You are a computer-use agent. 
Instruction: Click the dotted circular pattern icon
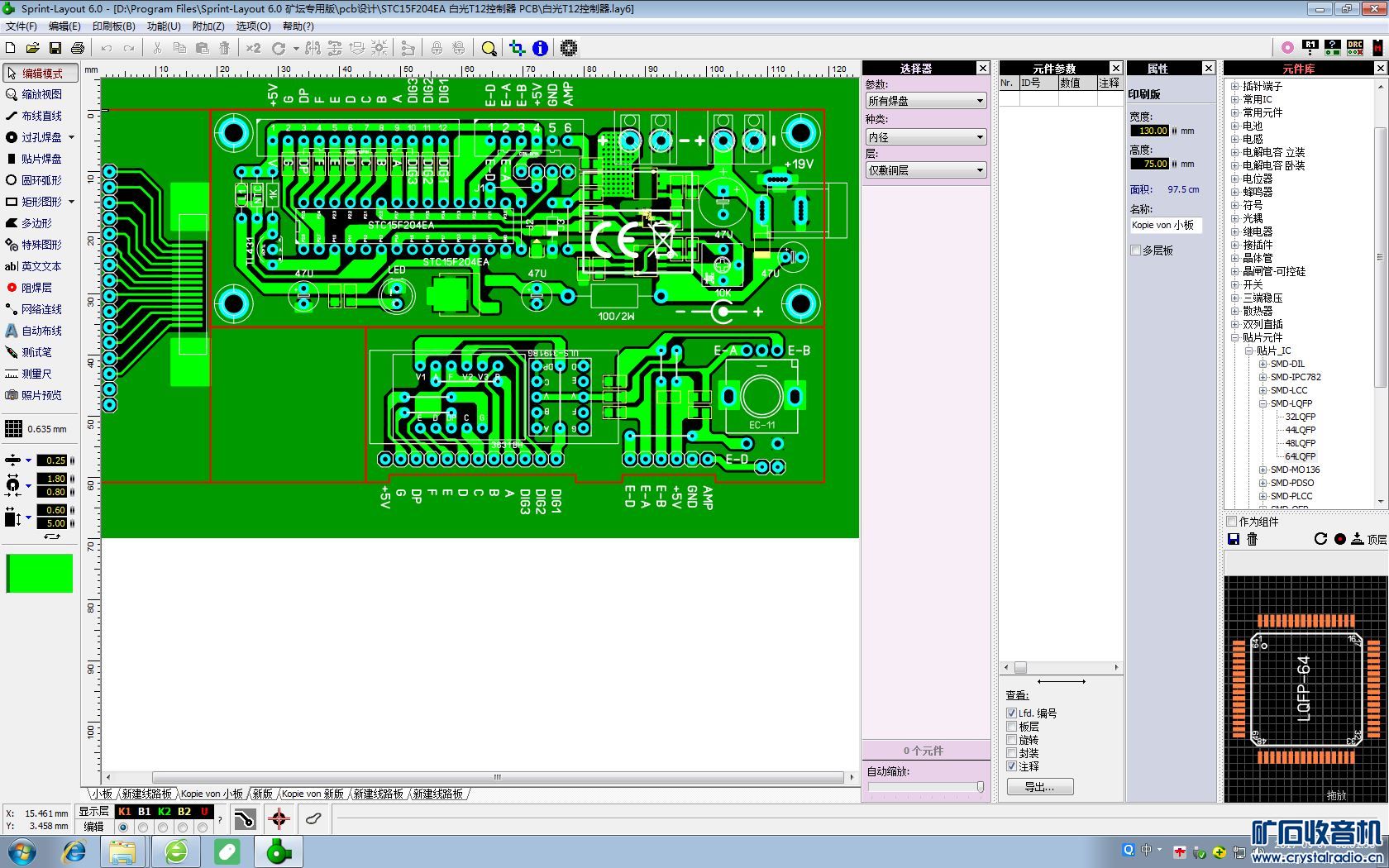coord(569,48)
